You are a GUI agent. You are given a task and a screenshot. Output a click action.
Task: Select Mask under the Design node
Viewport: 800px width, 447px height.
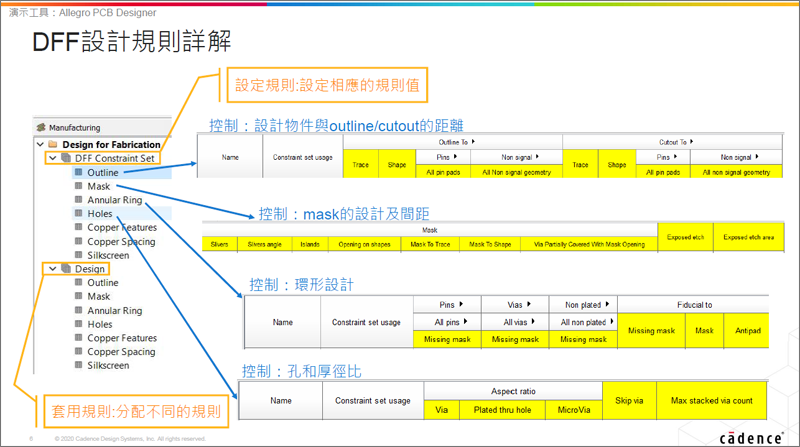coord(98,296)
